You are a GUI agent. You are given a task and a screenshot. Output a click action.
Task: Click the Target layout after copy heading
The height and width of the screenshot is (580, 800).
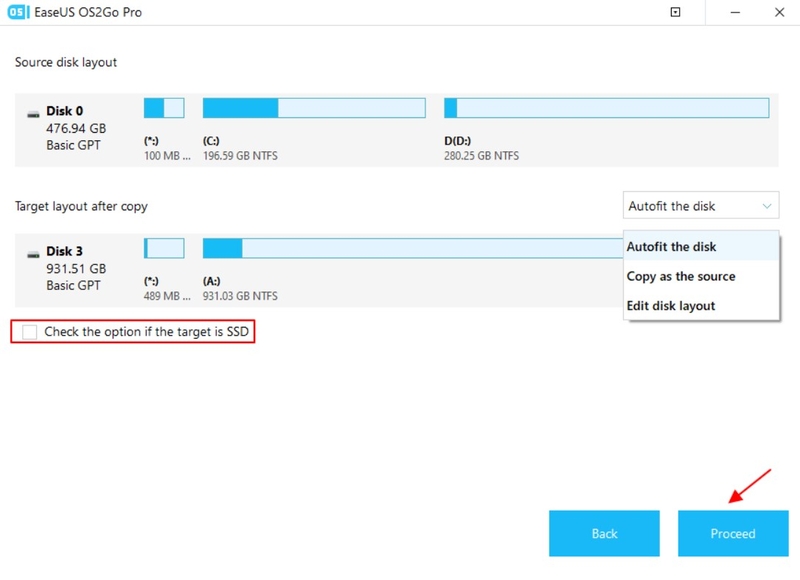pos(81,206)
